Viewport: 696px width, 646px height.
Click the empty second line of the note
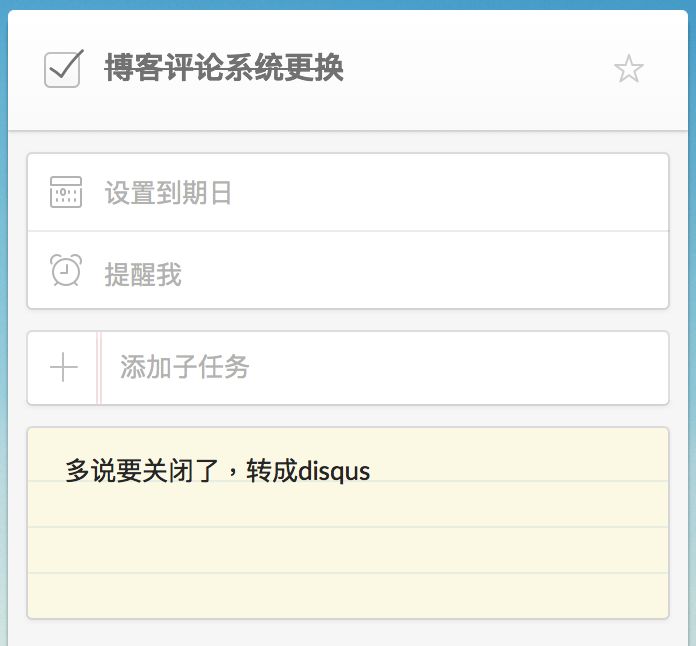pos(347,505)
